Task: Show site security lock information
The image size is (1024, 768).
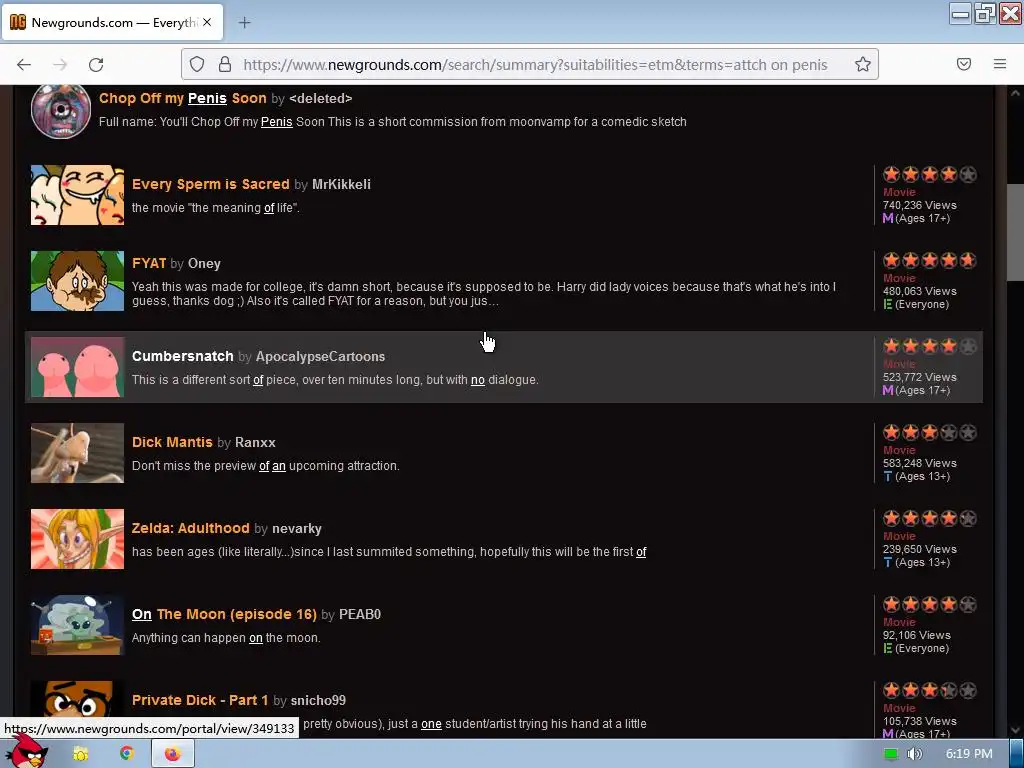Action: tap(225, 64)
